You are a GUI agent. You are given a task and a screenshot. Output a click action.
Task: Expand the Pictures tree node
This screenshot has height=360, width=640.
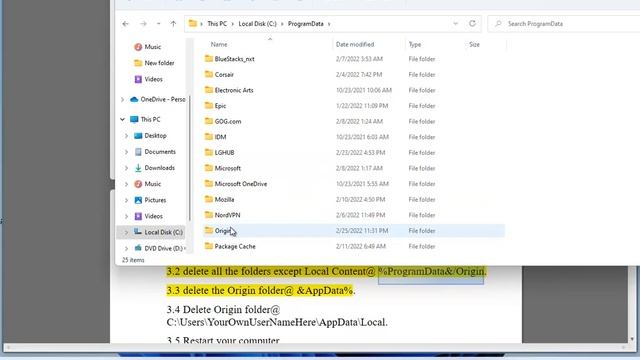pyautogui.click(x=126, y=200)
